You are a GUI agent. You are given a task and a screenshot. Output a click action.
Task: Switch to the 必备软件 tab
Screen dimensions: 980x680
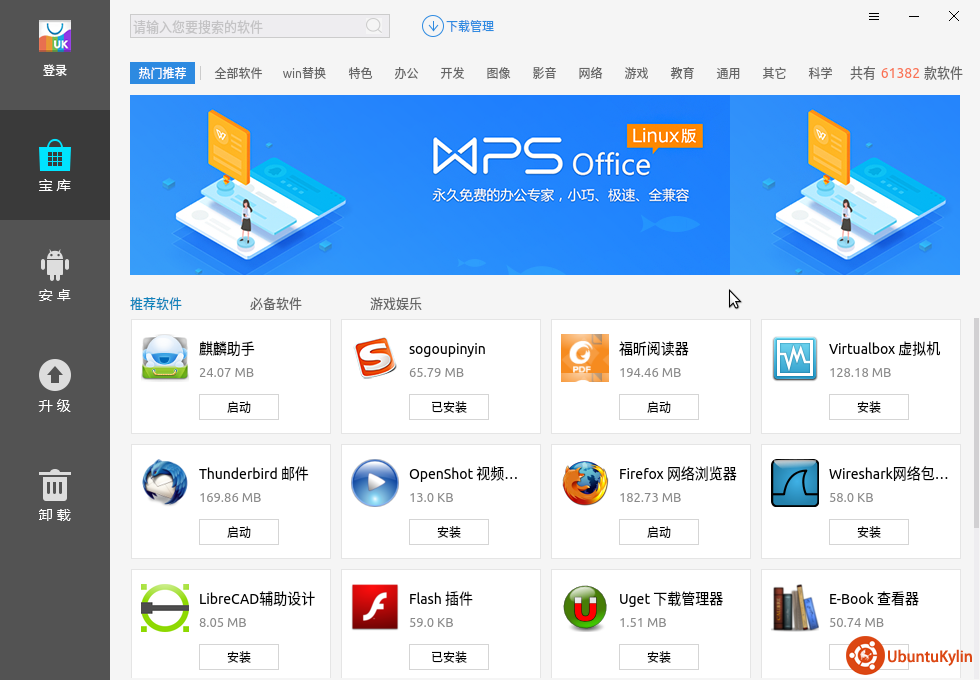(x=275, y=304)
